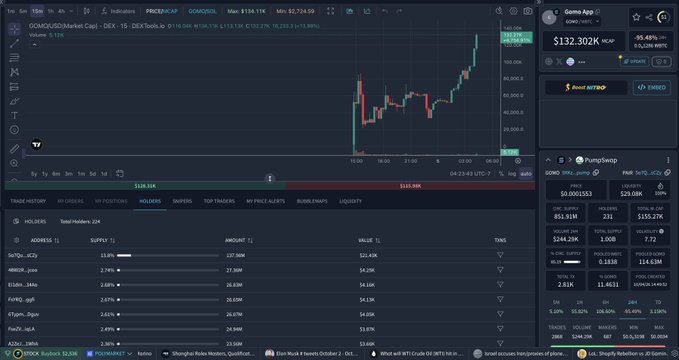Toggle percent scale on the chart
The height and width of the screenshot is (360, 679).
[x=501, y=174]
